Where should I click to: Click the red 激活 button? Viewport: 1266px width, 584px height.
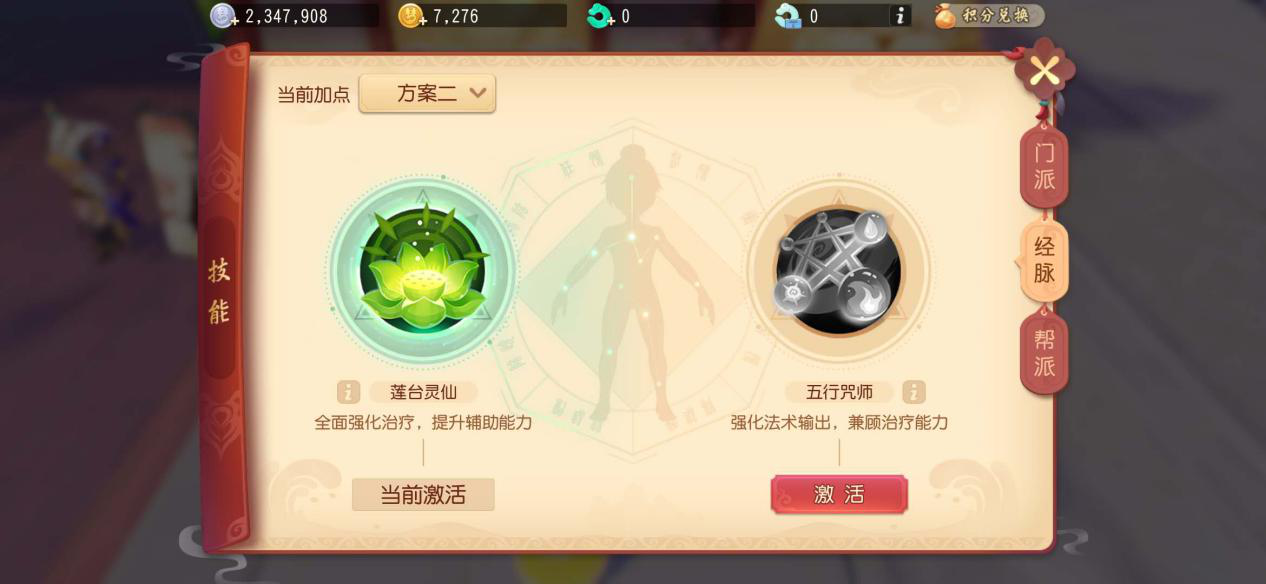pyautogui.click(x=839, y=494)
